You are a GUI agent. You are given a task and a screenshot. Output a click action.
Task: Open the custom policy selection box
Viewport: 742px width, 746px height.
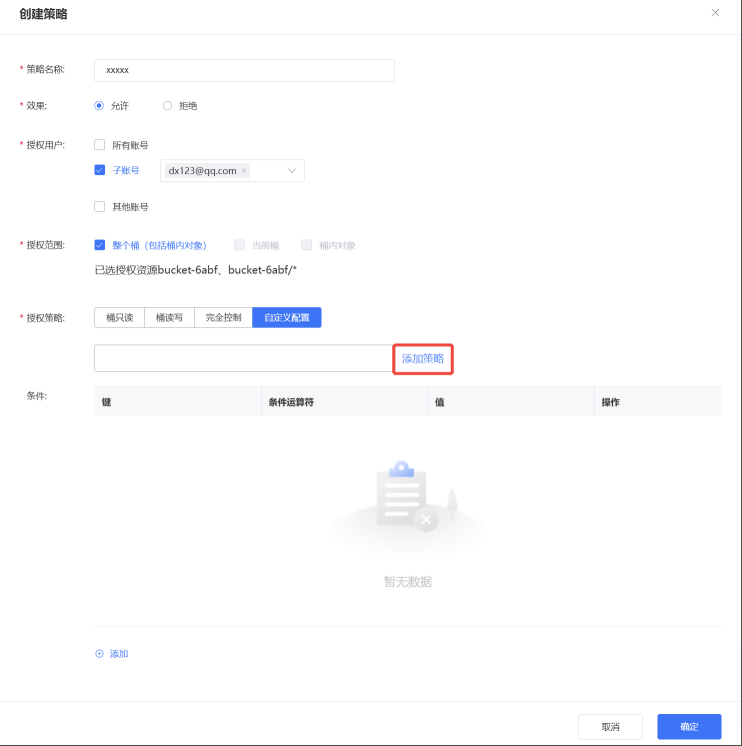click(x=242, y=358)
